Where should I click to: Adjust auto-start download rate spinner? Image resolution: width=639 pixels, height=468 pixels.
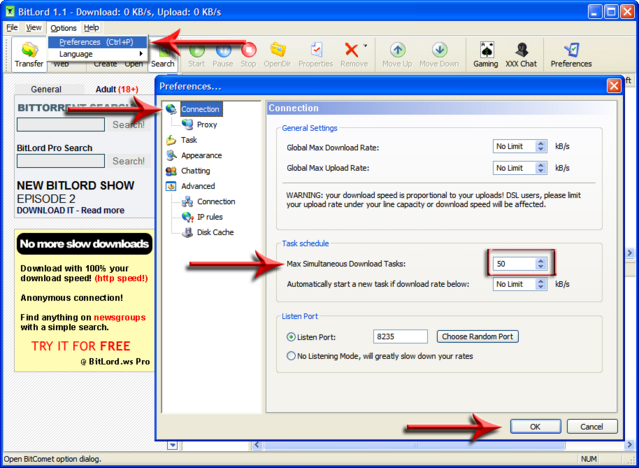pos(541,284)
